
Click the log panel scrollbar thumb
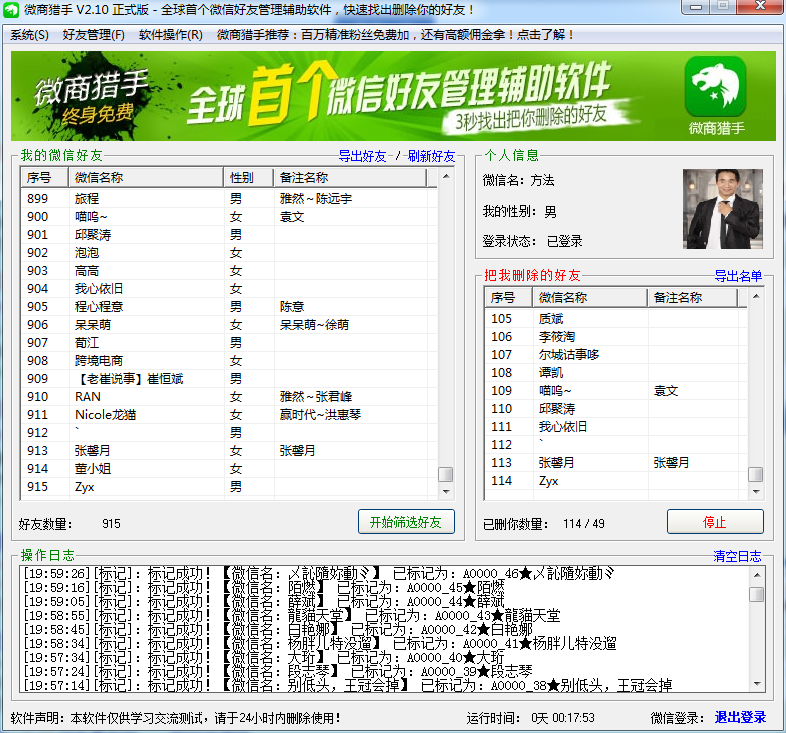click(x=756, y=594)
